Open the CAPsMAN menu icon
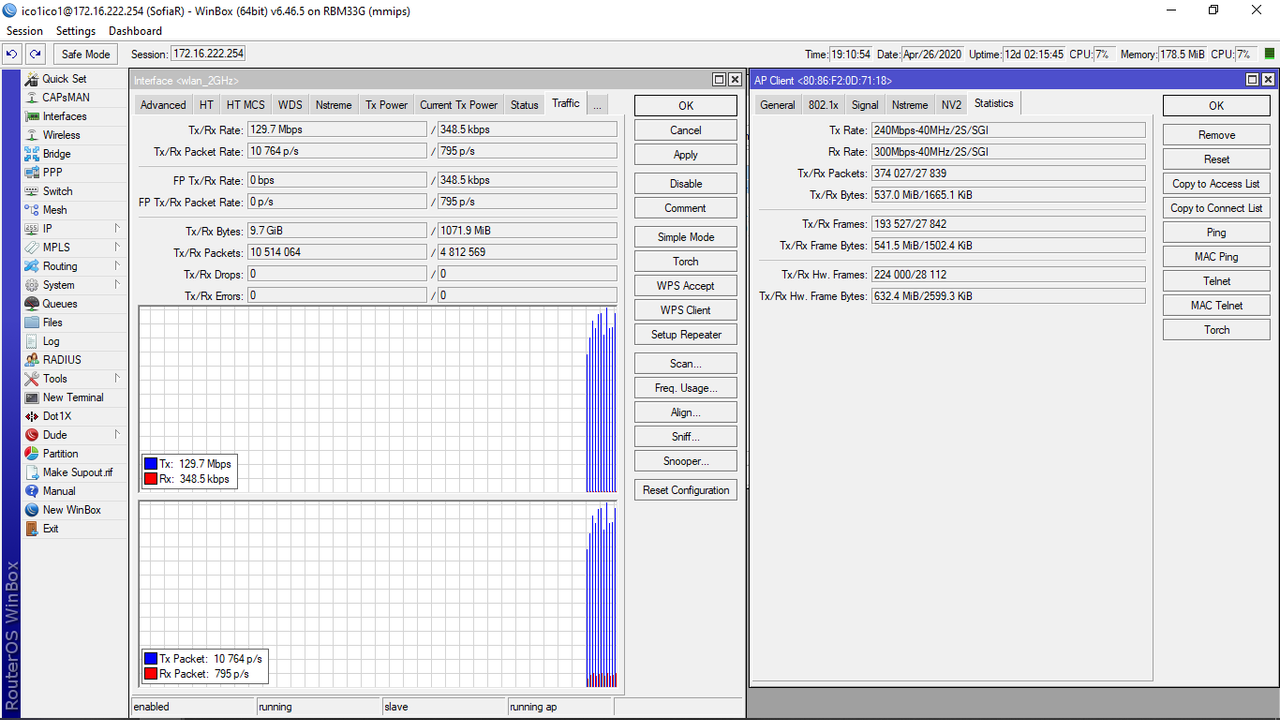 (x=32, y=98)
